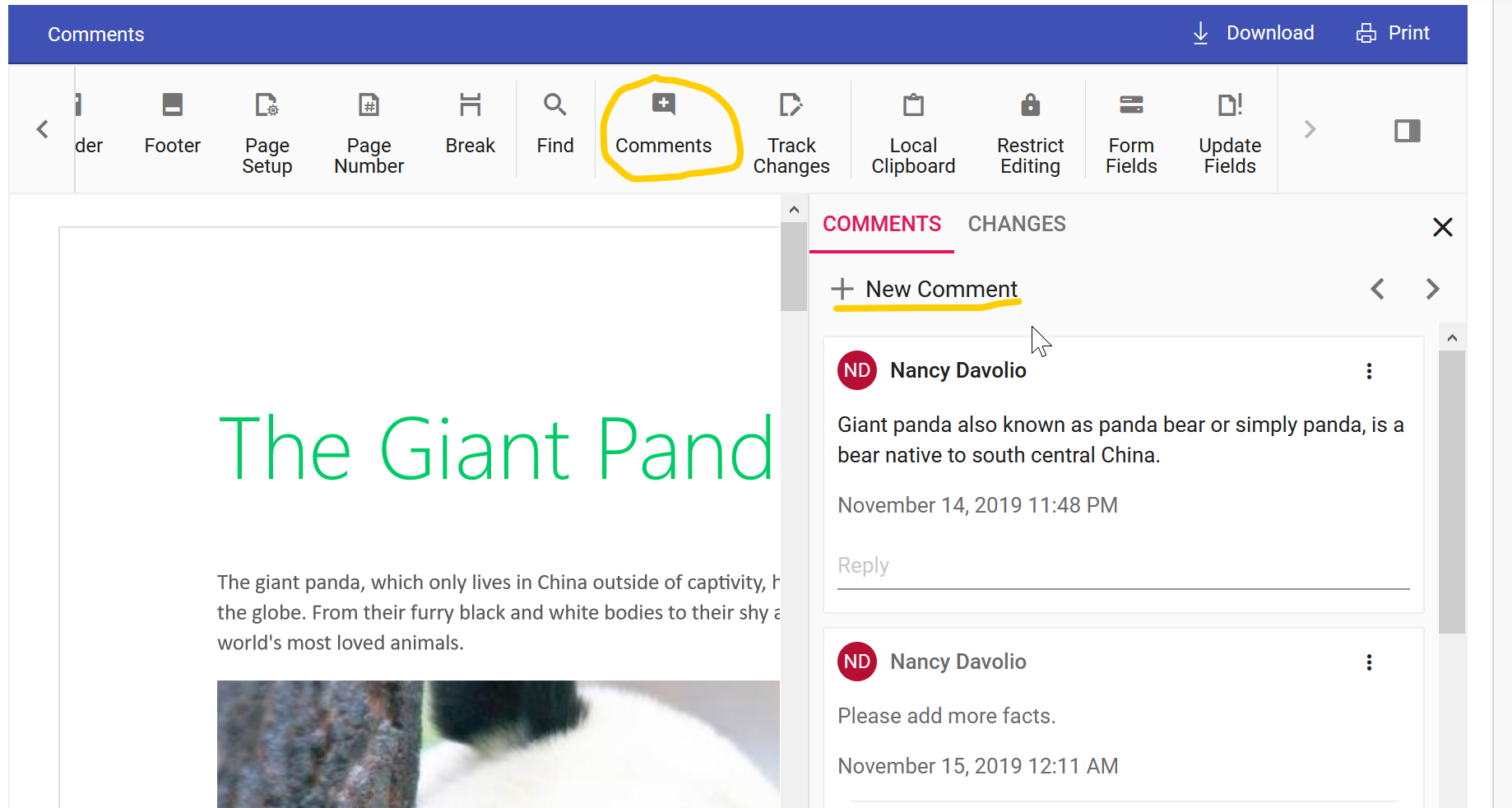This screenshot has width=1512, height=808.
Task: Open options menu on first Nancy Davolio comment
Action: pyautogui.click(x=1369, y=371)
